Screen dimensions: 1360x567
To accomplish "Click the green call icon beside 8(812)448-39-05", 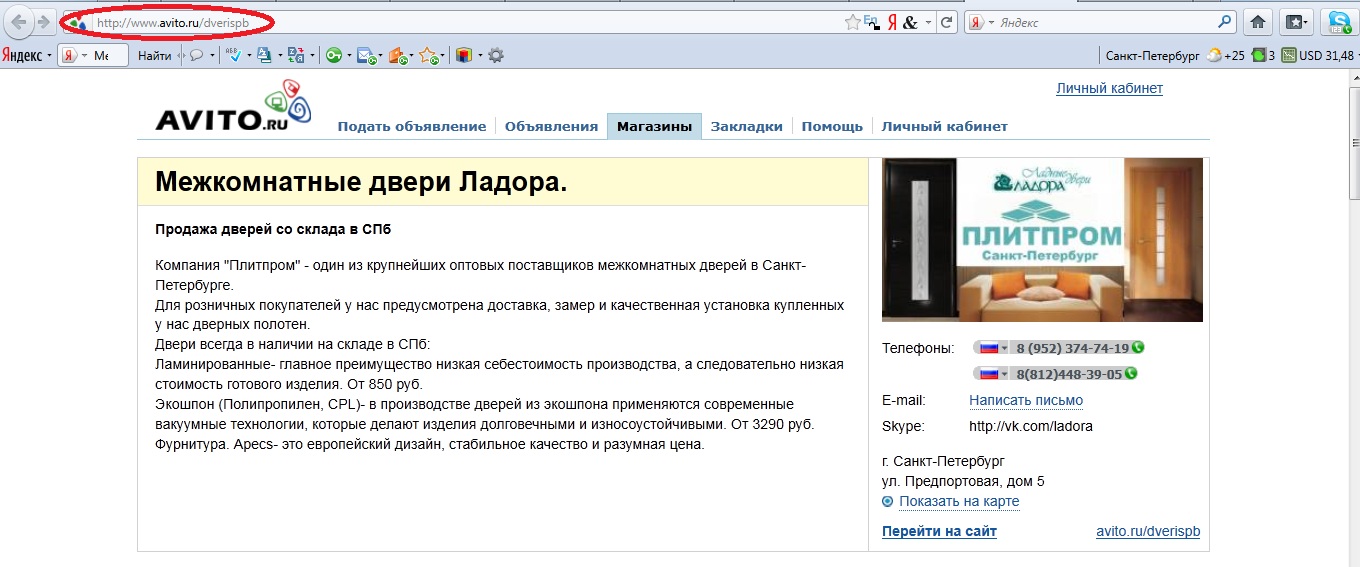I will [1131, 373].
